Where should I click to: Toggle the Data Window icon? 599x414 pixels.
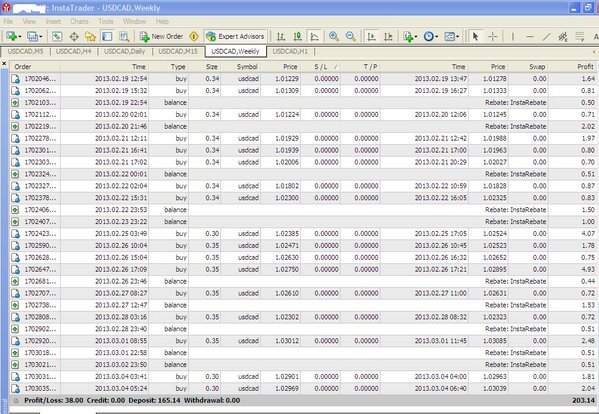74,36
